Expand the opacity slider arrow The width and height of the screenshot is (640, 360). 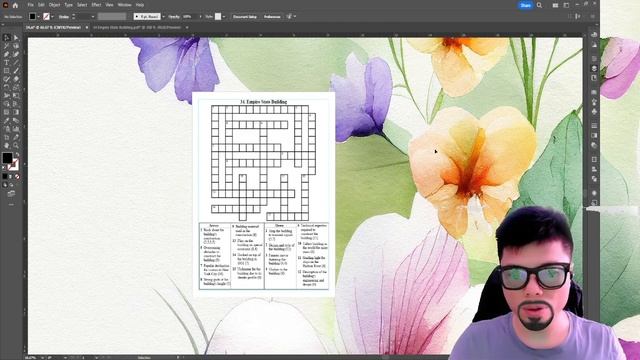click(x=200, y=17)
